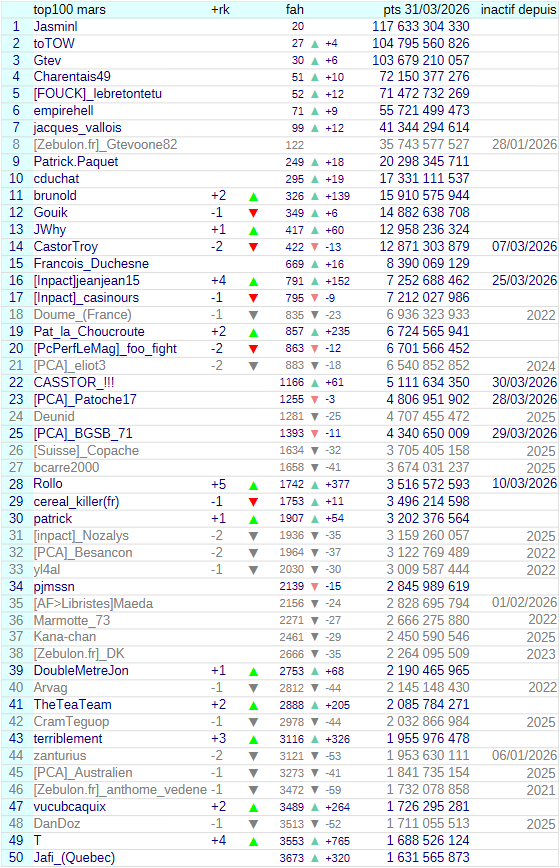
Task: Click the green arrow in terriblement's +3 row
Action: (x=253, y=740)
